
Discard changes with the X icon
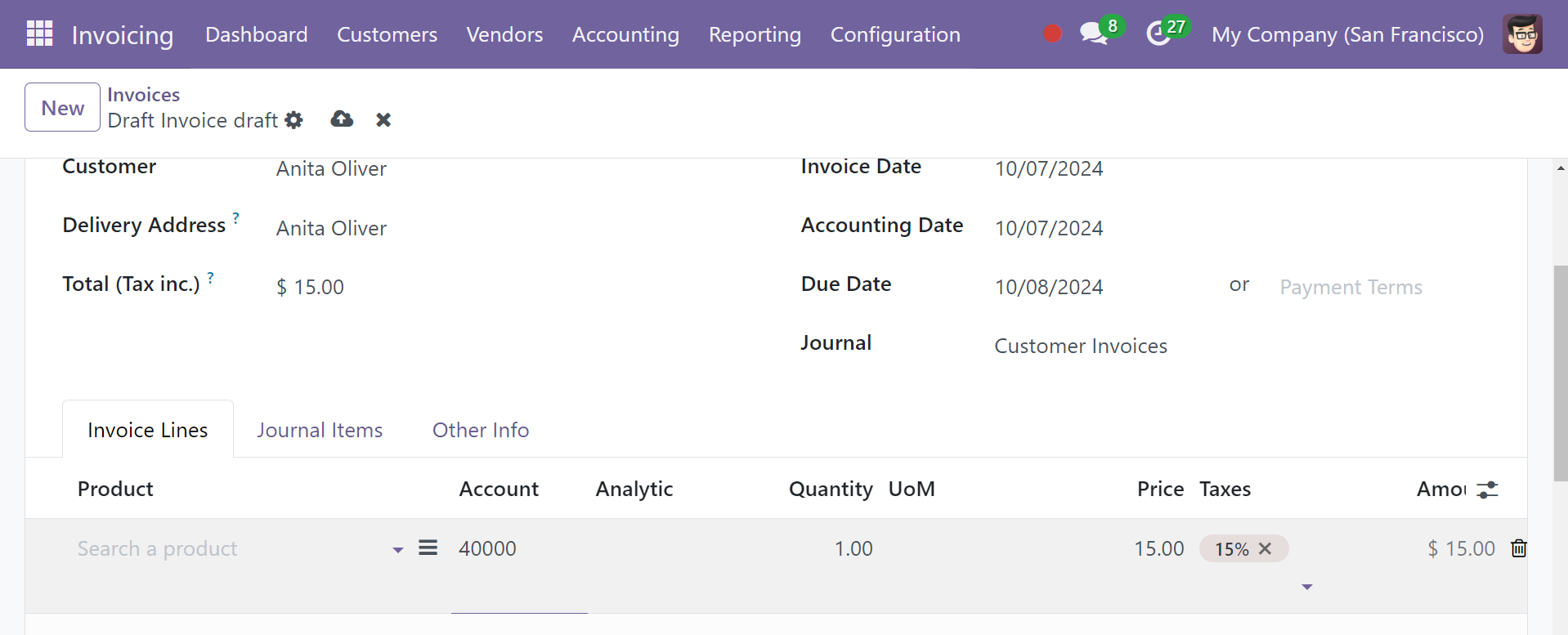(383, 120)
